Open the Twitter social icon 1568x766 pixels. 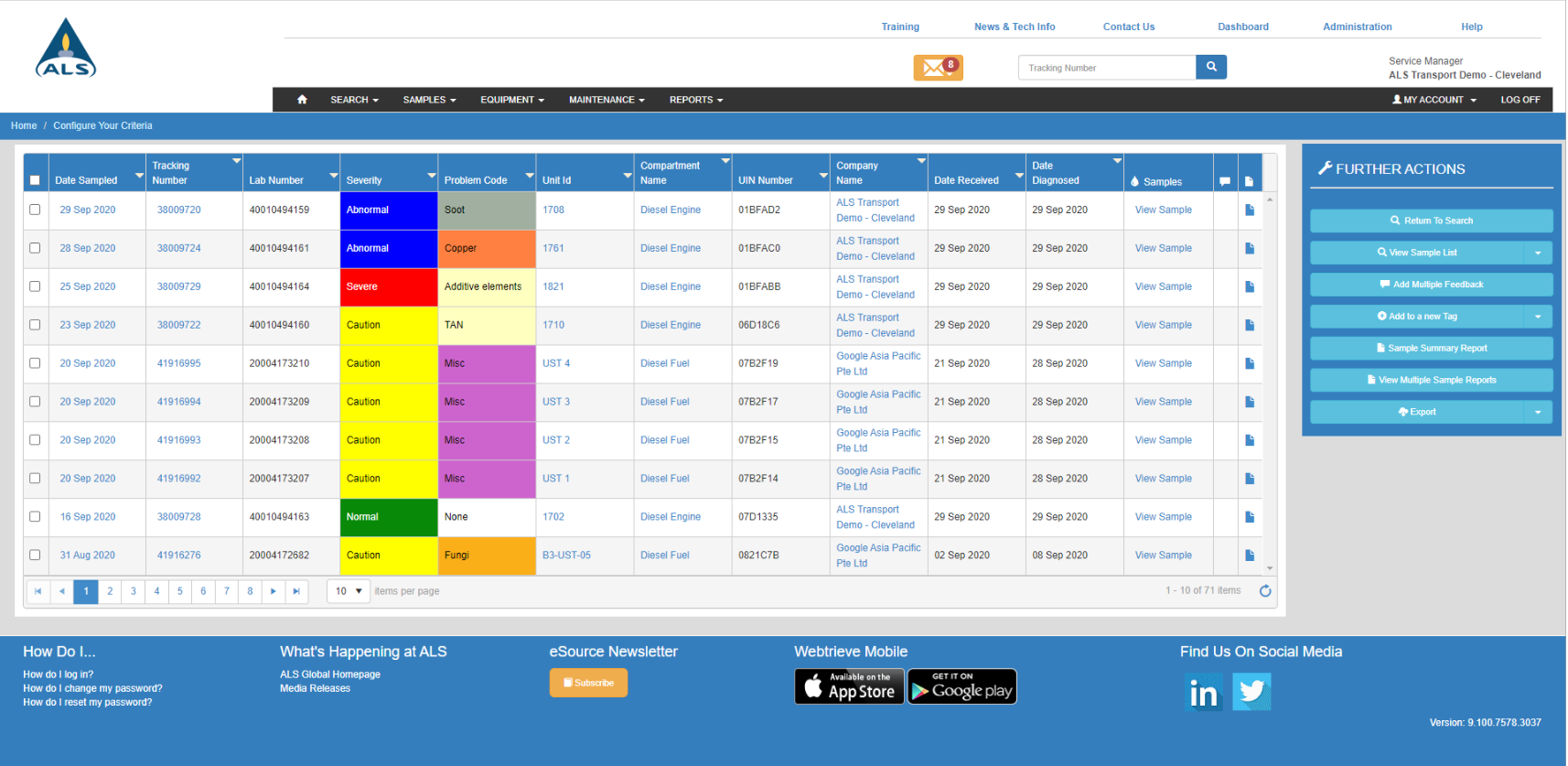click(x=1251, y=692)
